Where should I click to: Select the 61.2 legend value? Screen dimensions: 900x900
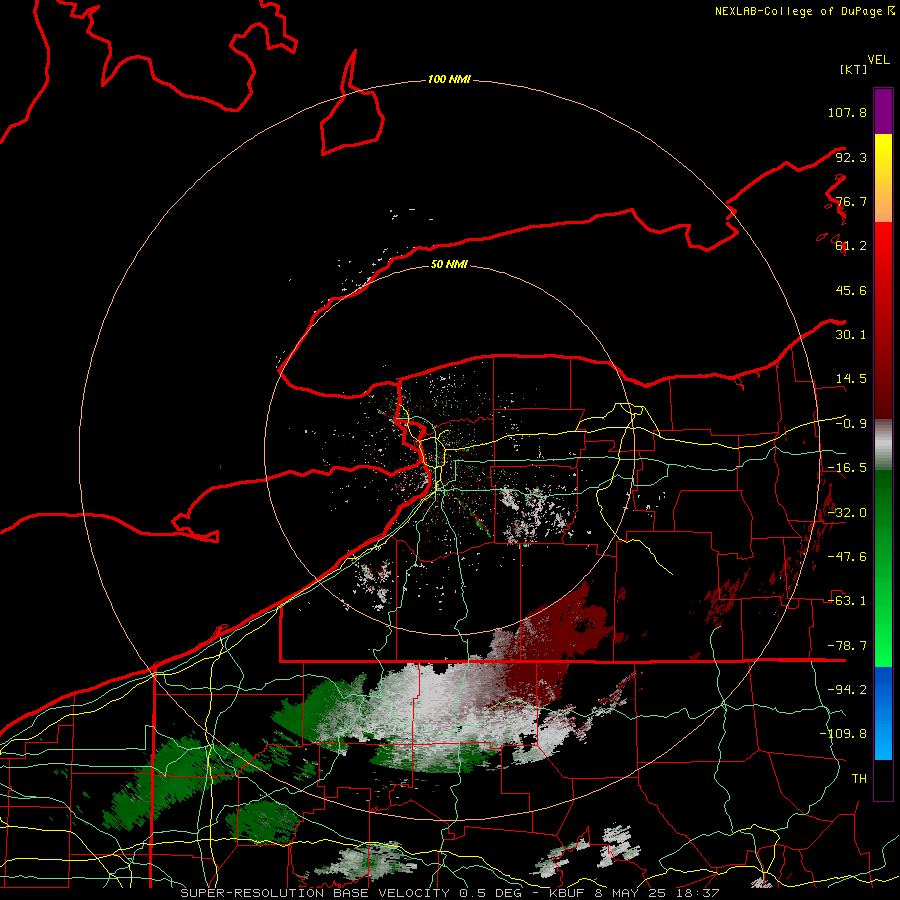tap(851, 246)
